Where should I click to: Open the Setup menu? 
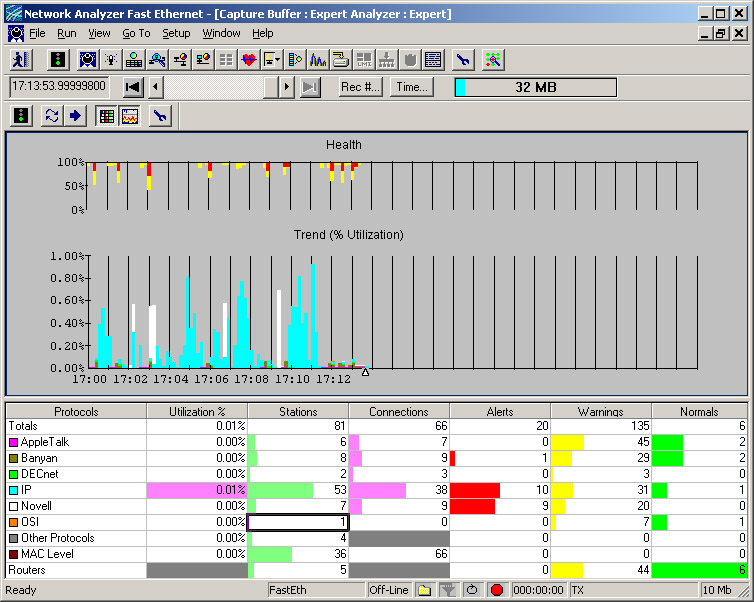[176, 33]
